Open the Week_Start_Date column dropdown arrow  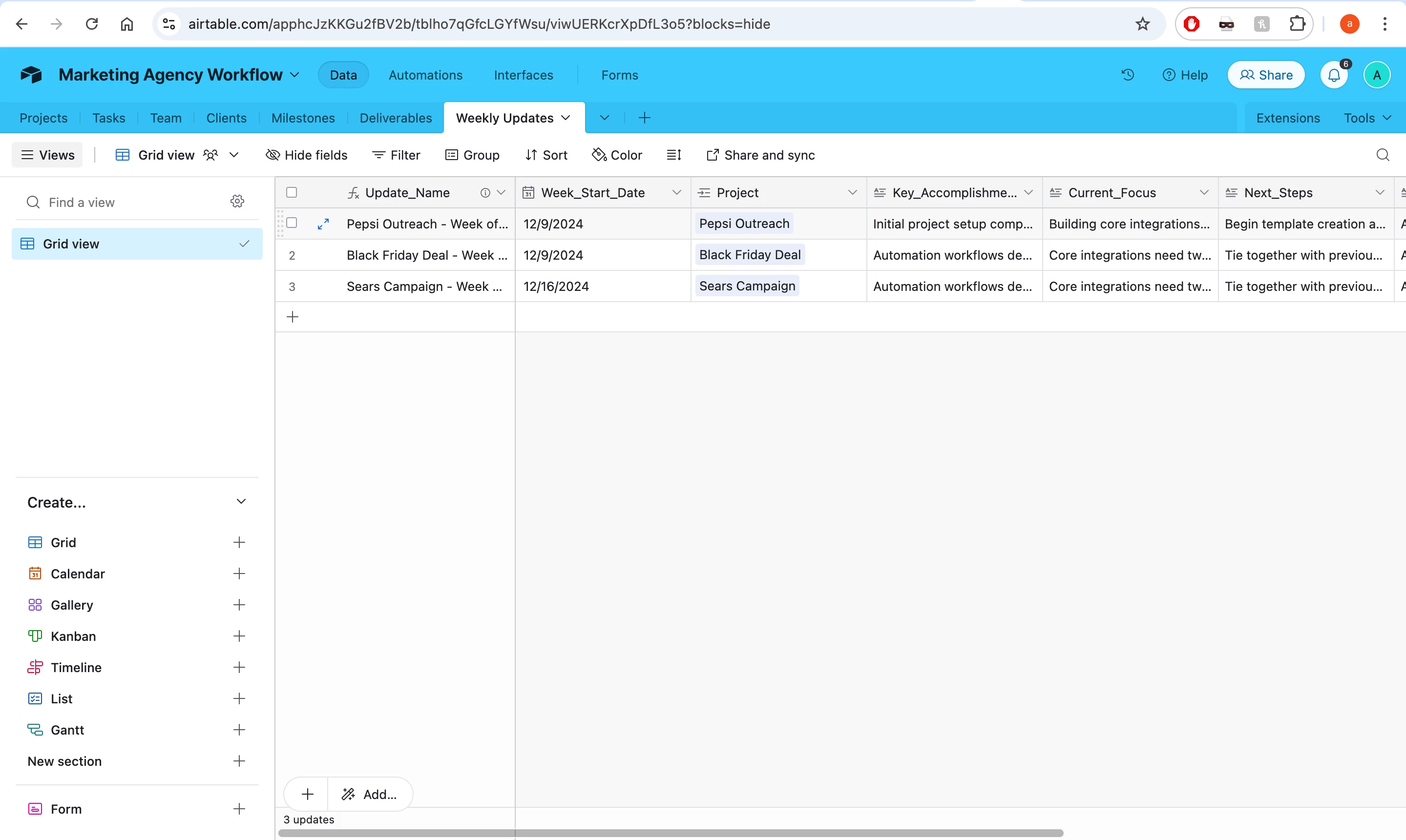(676, 192)
